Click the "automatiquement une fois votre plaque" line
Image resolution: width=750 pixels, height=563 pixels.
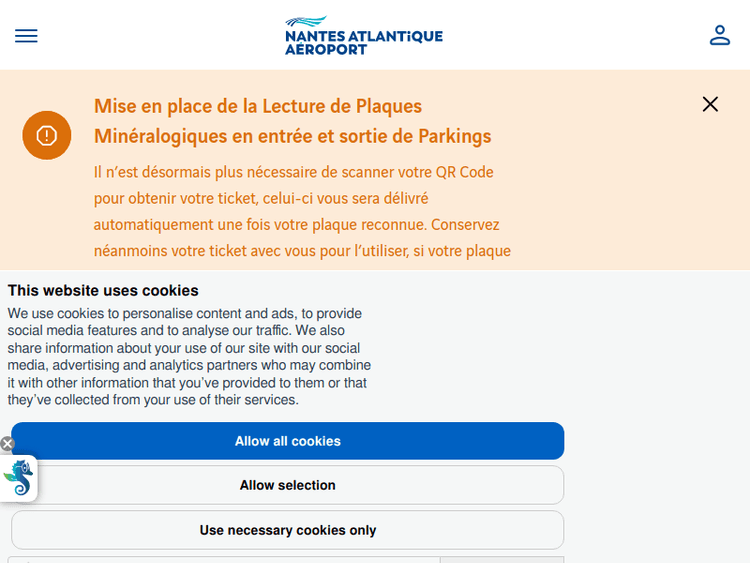click(296, 225)
